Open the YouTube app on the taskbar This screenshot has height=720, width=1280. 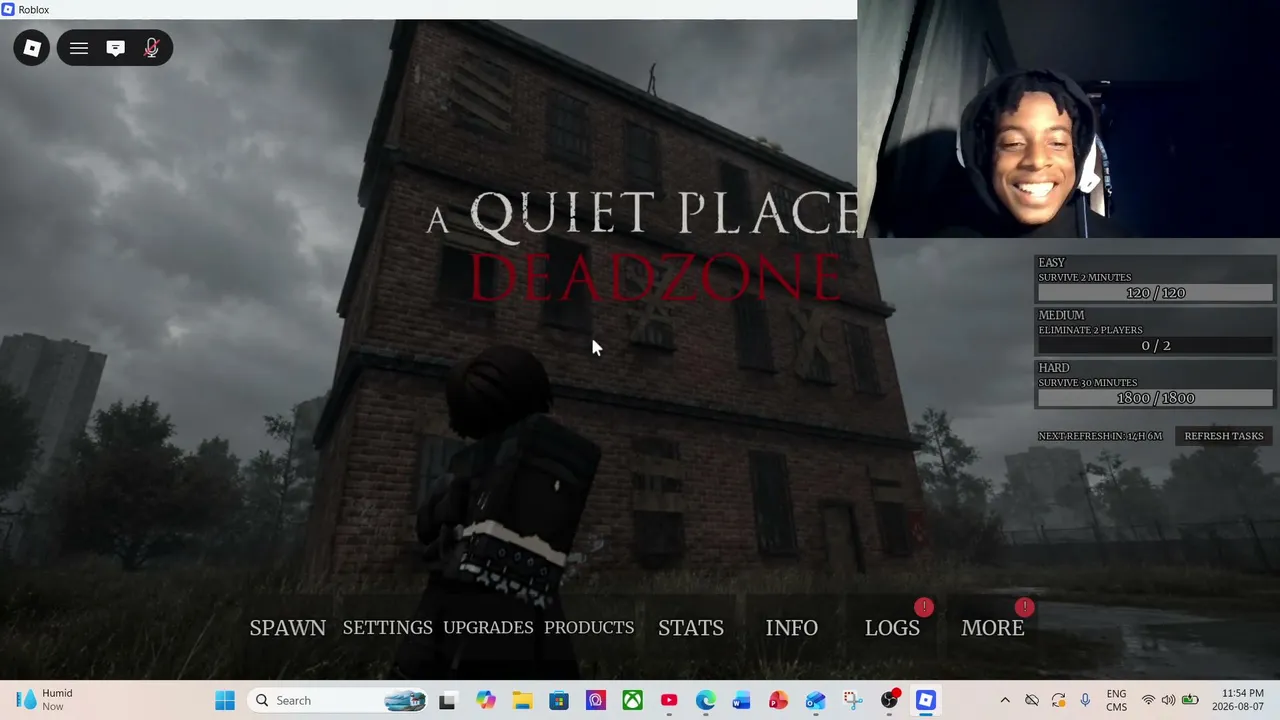pyautogui.click(x=669, y=701)
